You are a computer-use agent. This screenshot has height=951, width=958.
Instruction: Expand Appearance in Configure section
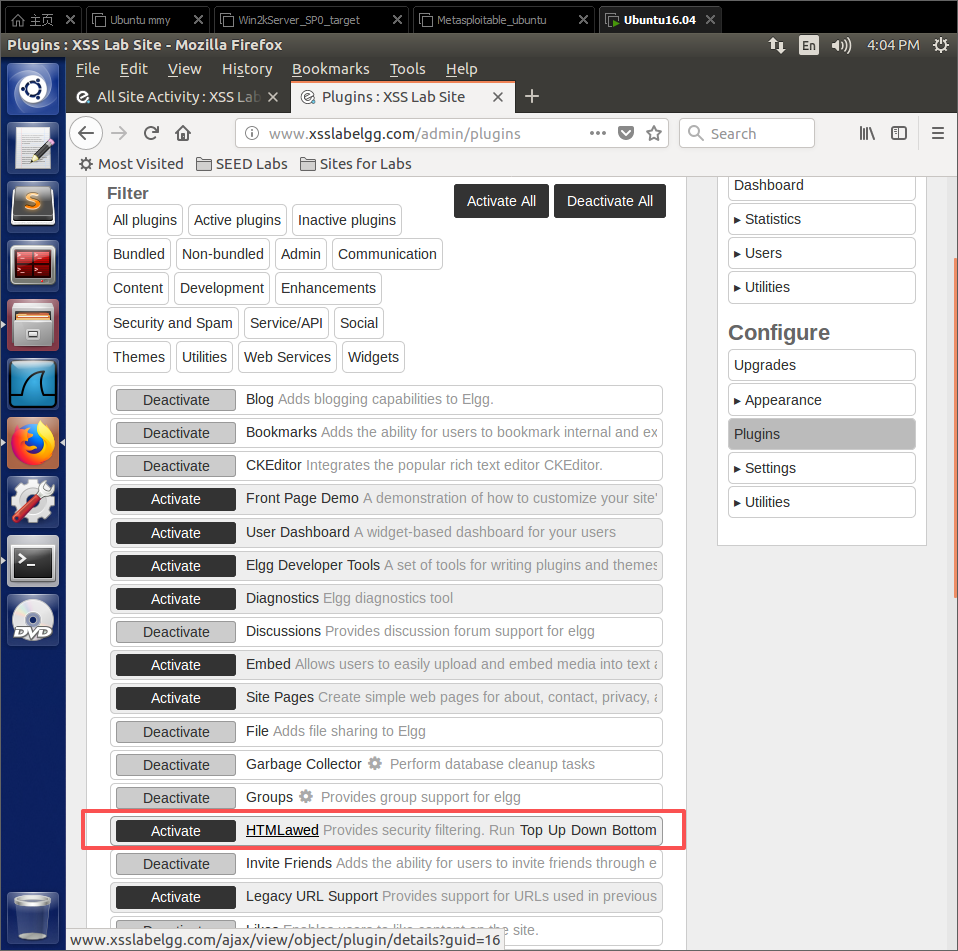point(822,400)
